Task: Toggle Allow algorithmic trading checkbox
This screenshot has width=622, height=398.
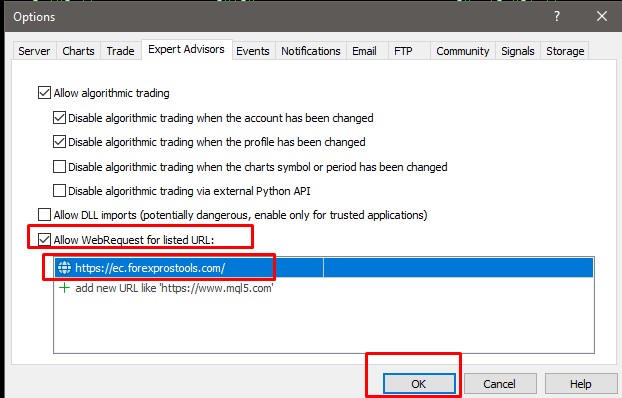Action: tap(44, 93)
